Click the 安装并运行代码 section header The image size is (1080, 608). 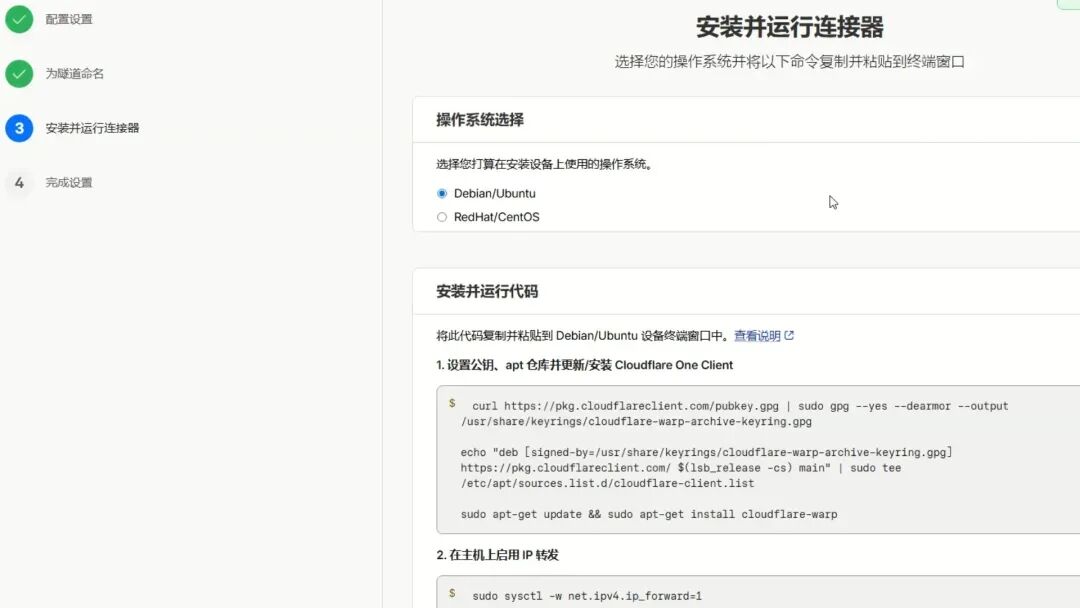(x=487, y=291)
